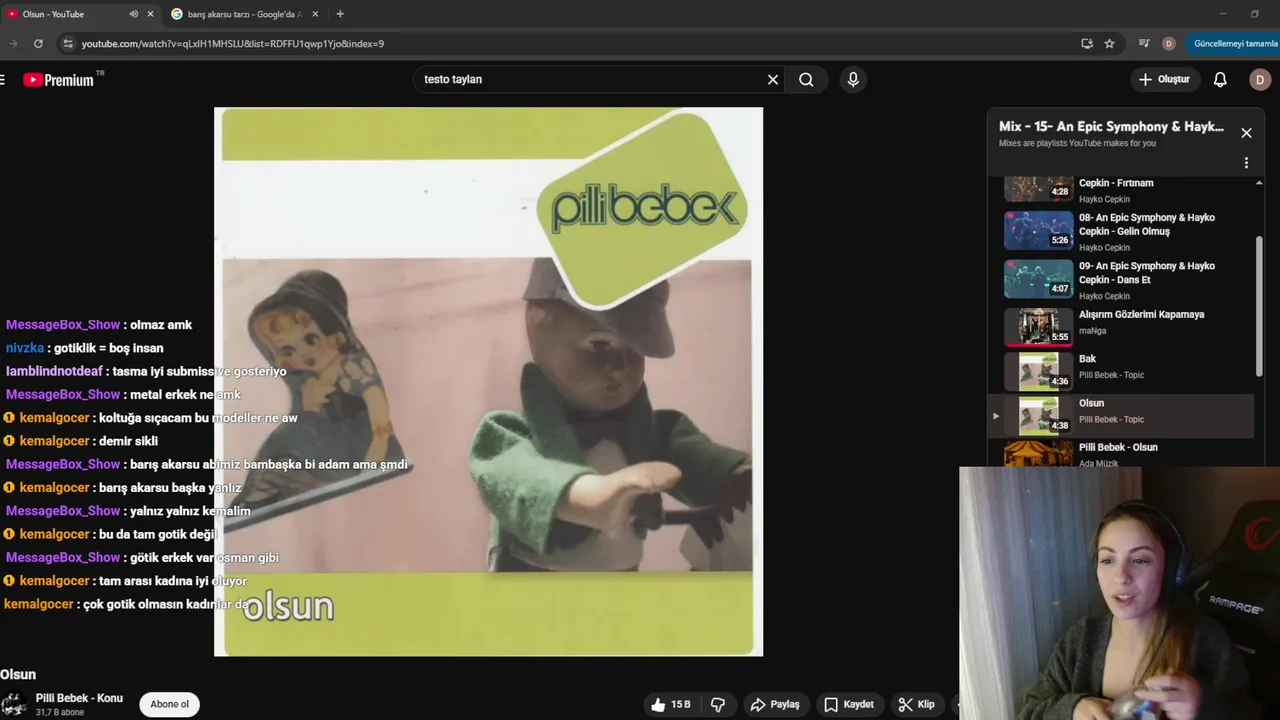Play Pilli Bebek - Olsun by Ada Müzik
This screenshot has width=1280, height=720.
pos(1121,453)
